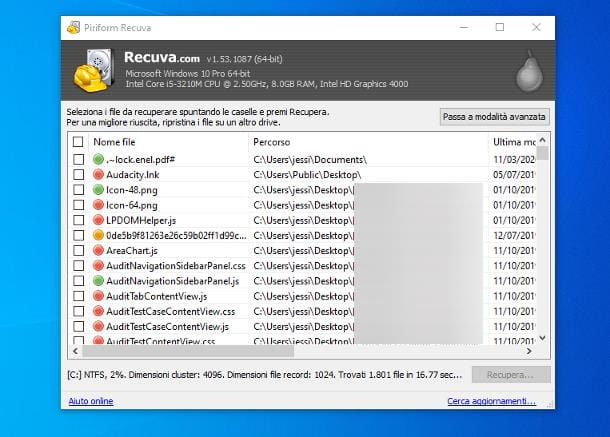Click Passa a modalità avanzata button
The width and height of the screenshot is (610, 437).
point(494,117)
